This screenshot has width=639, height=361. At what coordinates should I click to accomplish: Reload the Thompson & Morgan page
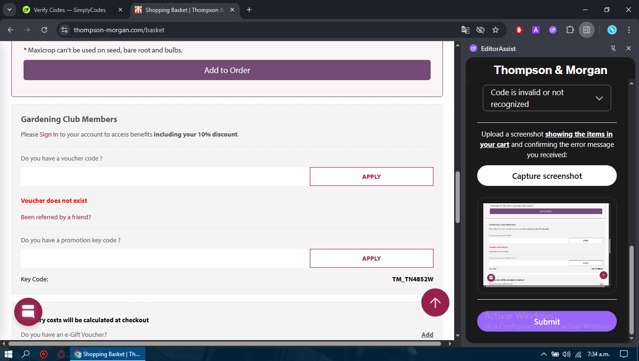tap(44, 30)
